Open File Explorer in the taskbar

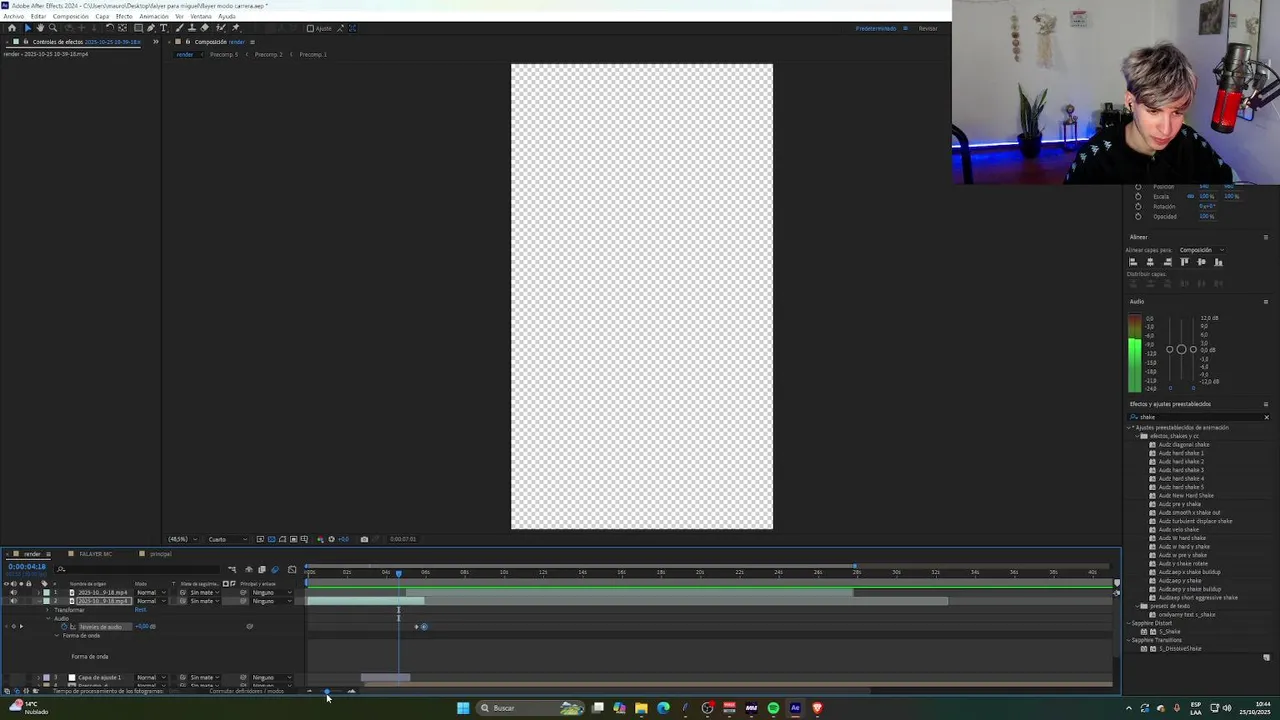[641, 708]
